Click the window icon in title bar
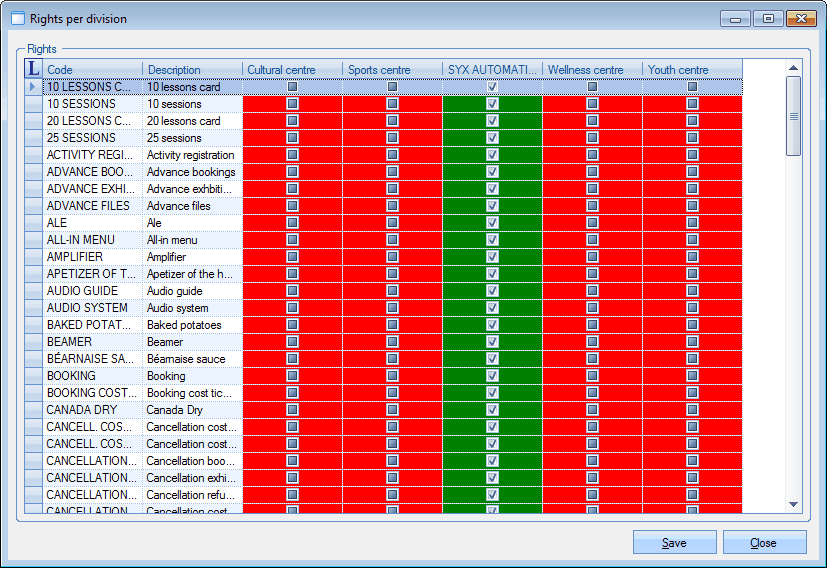 pos(17,19)
